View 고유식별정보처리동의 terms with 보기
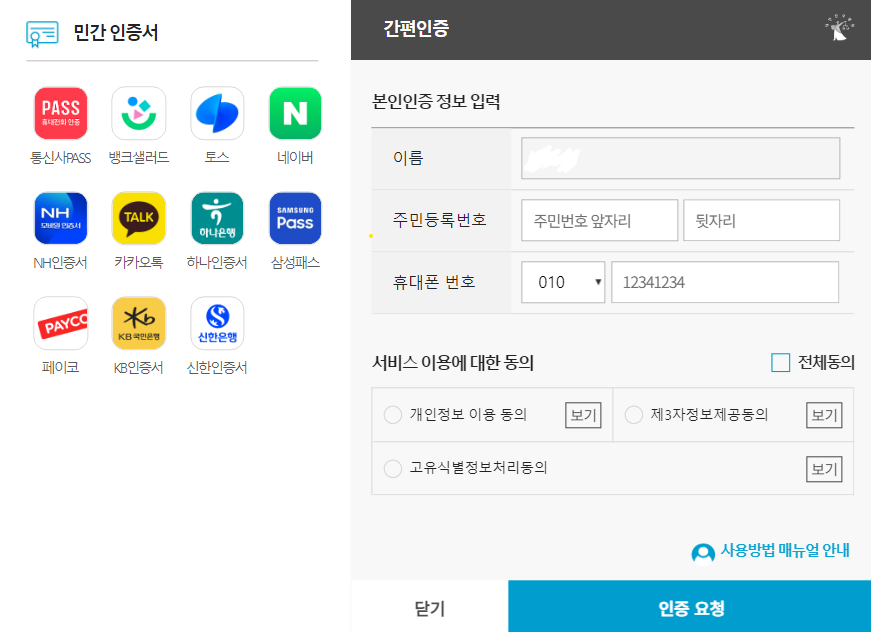This screenshot has width=871, height=632. point(824,469)
